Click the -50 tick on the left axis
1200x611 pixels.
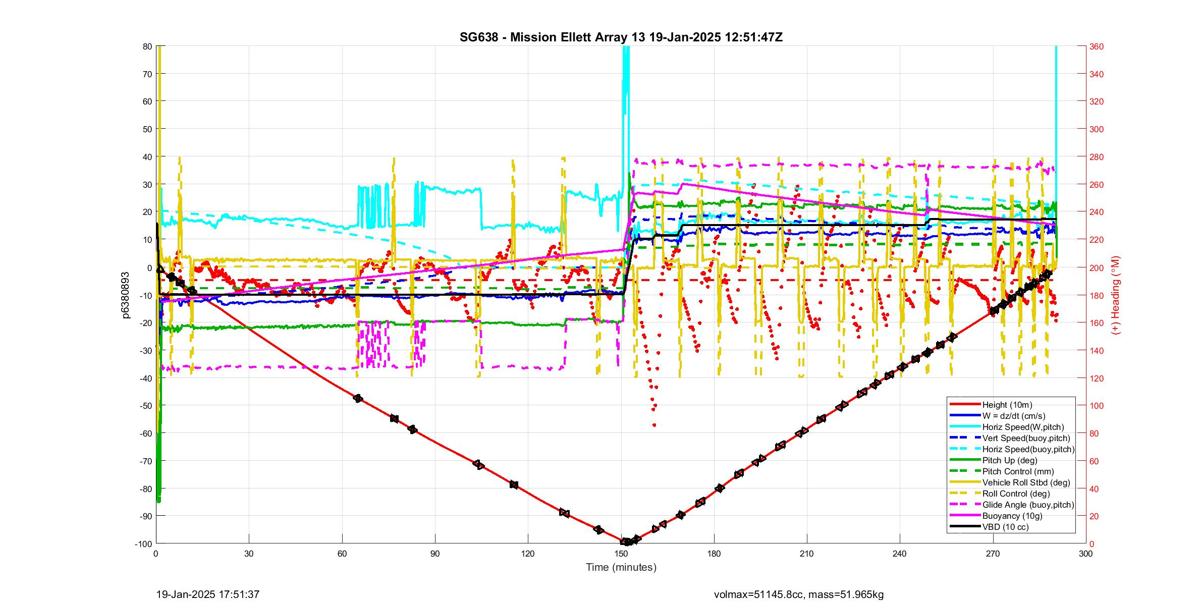click(144, 405)
